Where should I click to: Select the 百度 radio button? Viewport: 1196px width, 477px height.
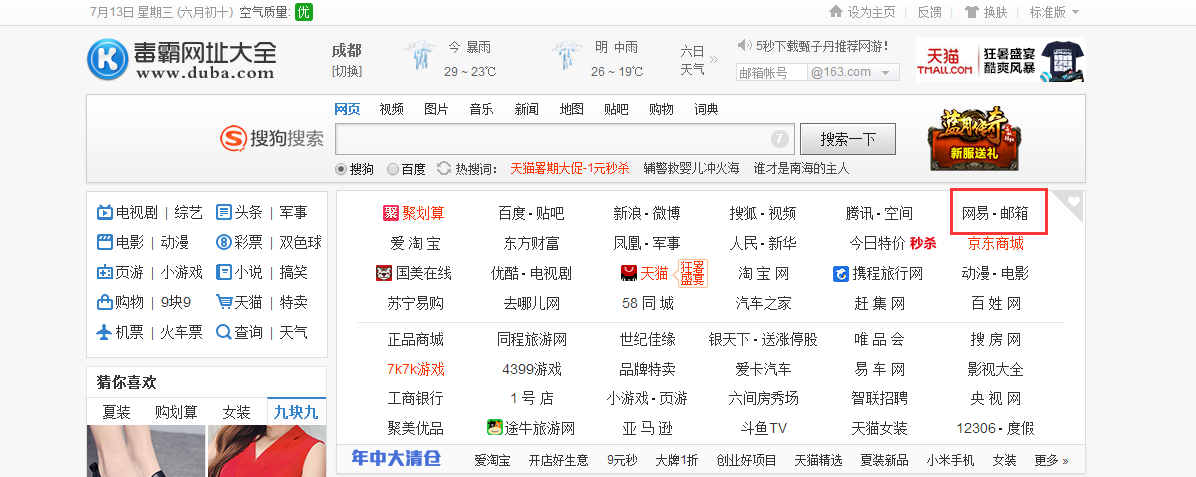[x=393, y=169]
